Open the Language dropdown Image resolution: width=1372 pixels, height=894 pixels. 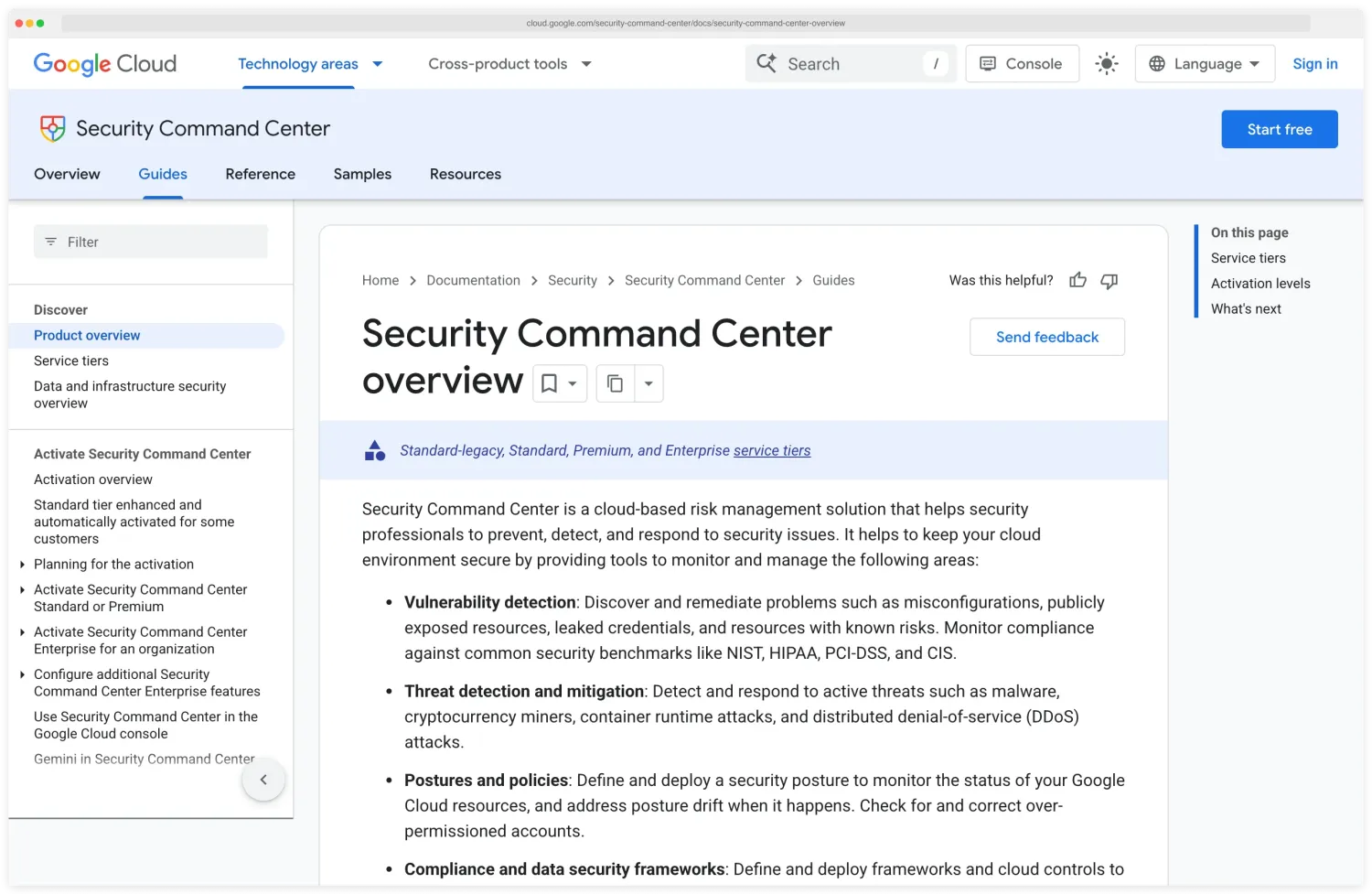coord(1205,64)
